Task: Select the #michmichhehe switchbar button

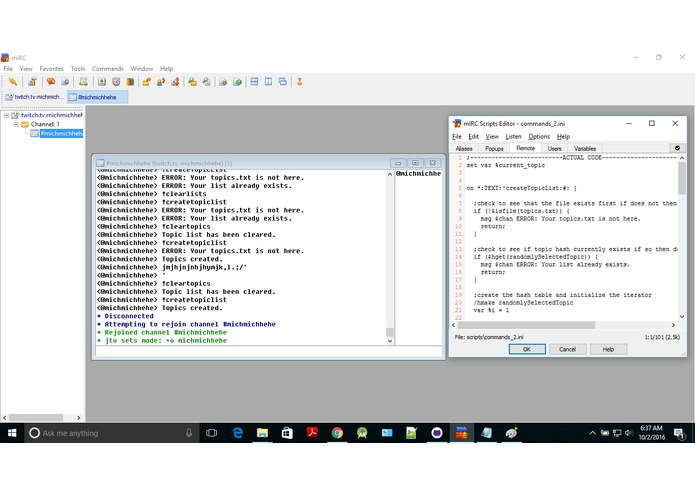Action: 98,97
